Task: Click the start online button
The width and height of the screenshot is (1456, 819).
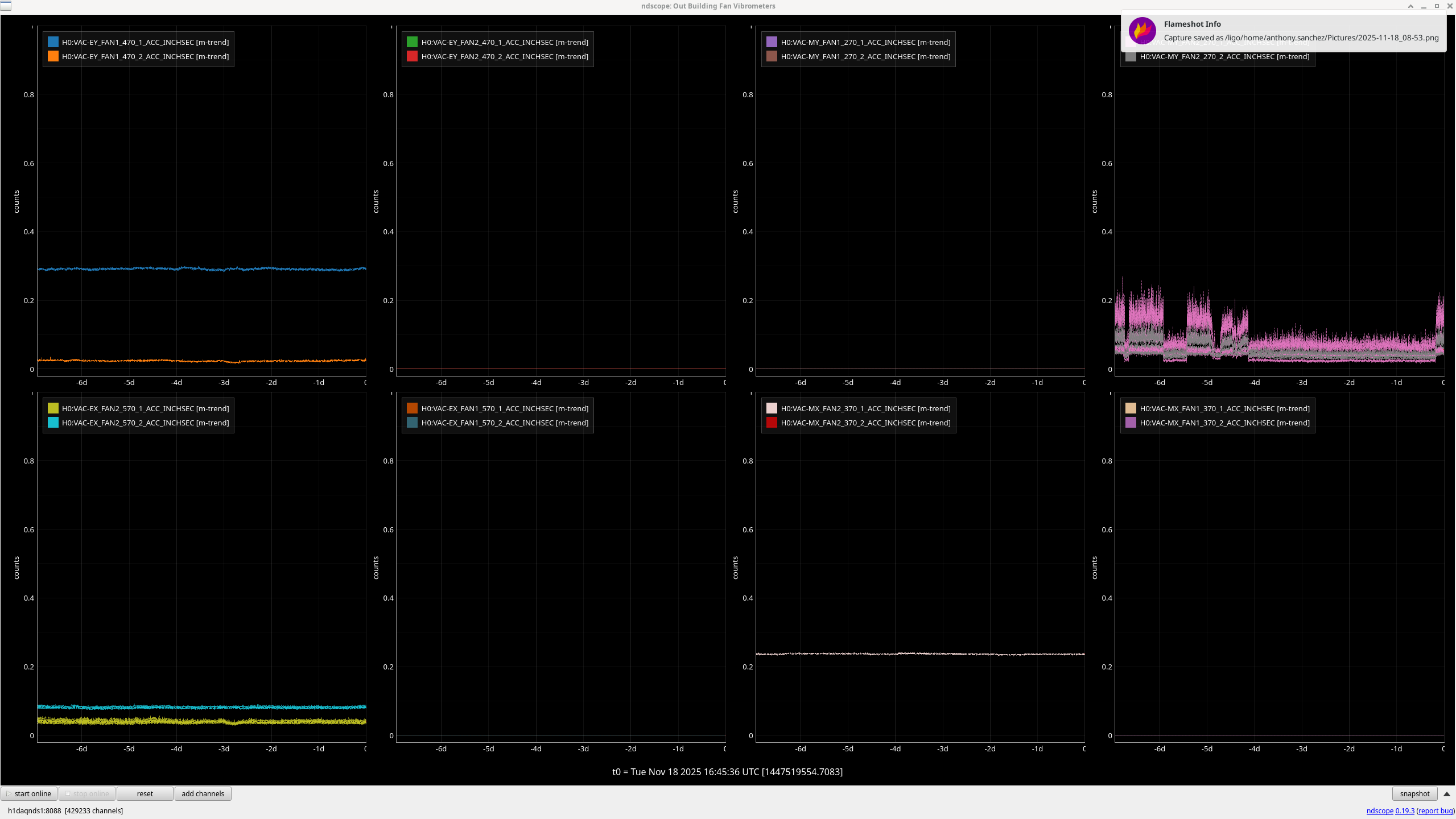Action: (x=28, y=793)
